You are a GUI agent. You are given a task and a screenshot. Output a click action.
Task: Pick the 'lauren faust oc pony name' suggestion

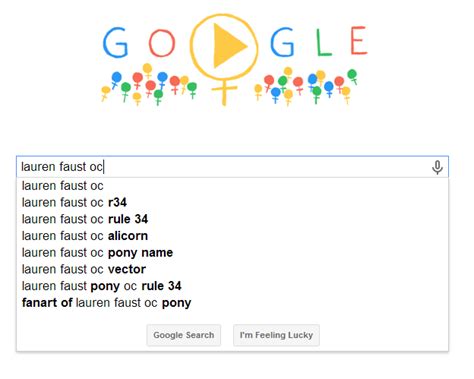(x=232, y=252)
